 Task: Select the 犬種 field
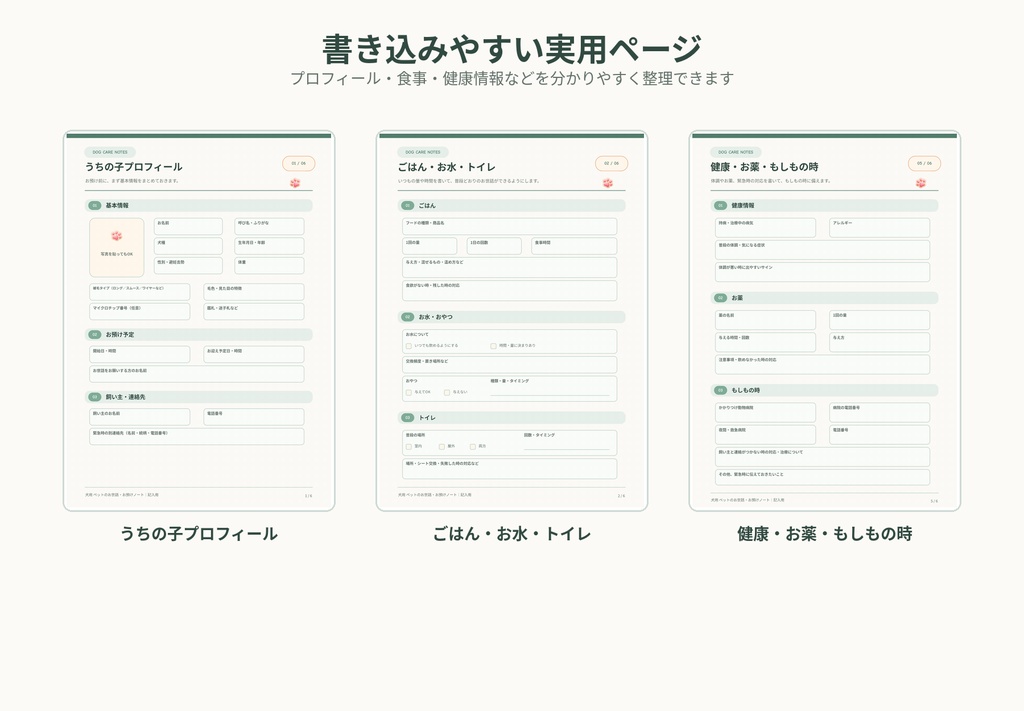point(188,246)
